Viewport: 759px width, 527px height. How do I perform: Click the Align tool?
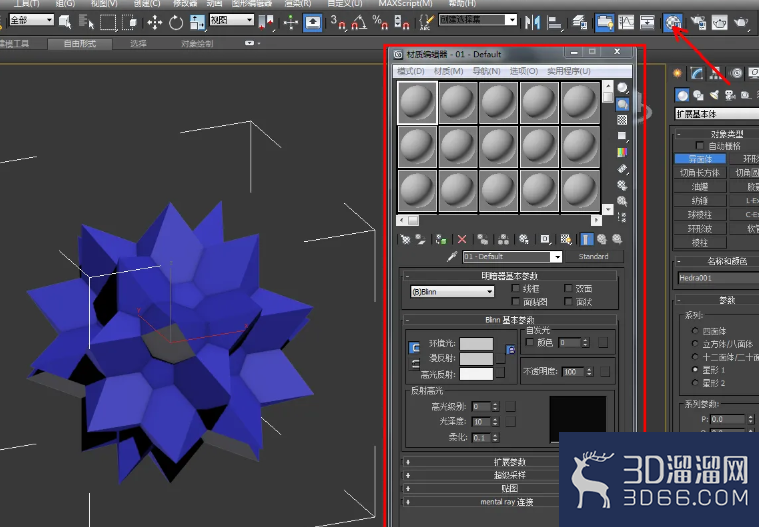coord(554,22)
